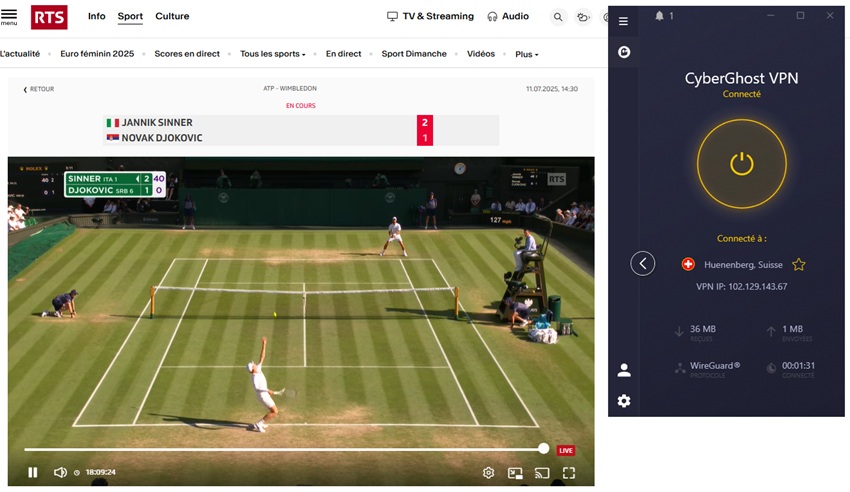850x492 pixels.
Task: Jump to LIVE in the stream
Action: 565,450
